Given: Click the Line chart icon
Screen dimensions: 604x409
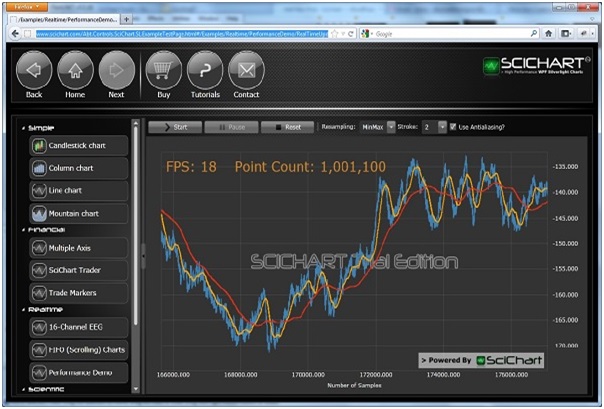Looking at the screenshot, I should (39, 191).
